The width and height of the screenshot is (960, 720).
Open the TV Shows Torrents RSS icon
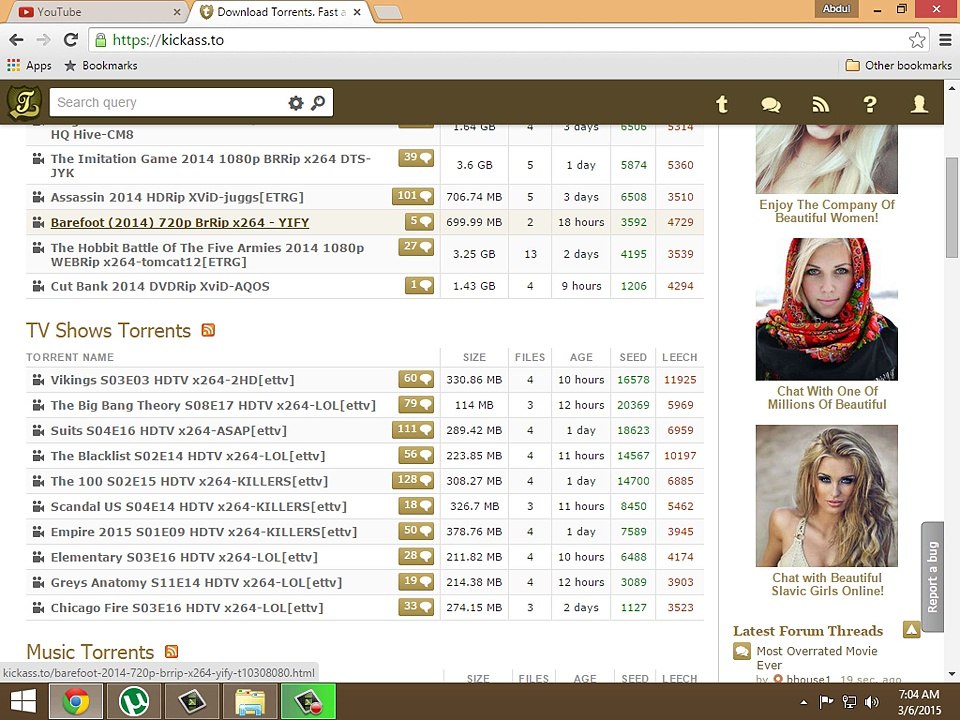pyautogui.click(x=208, y=330)
